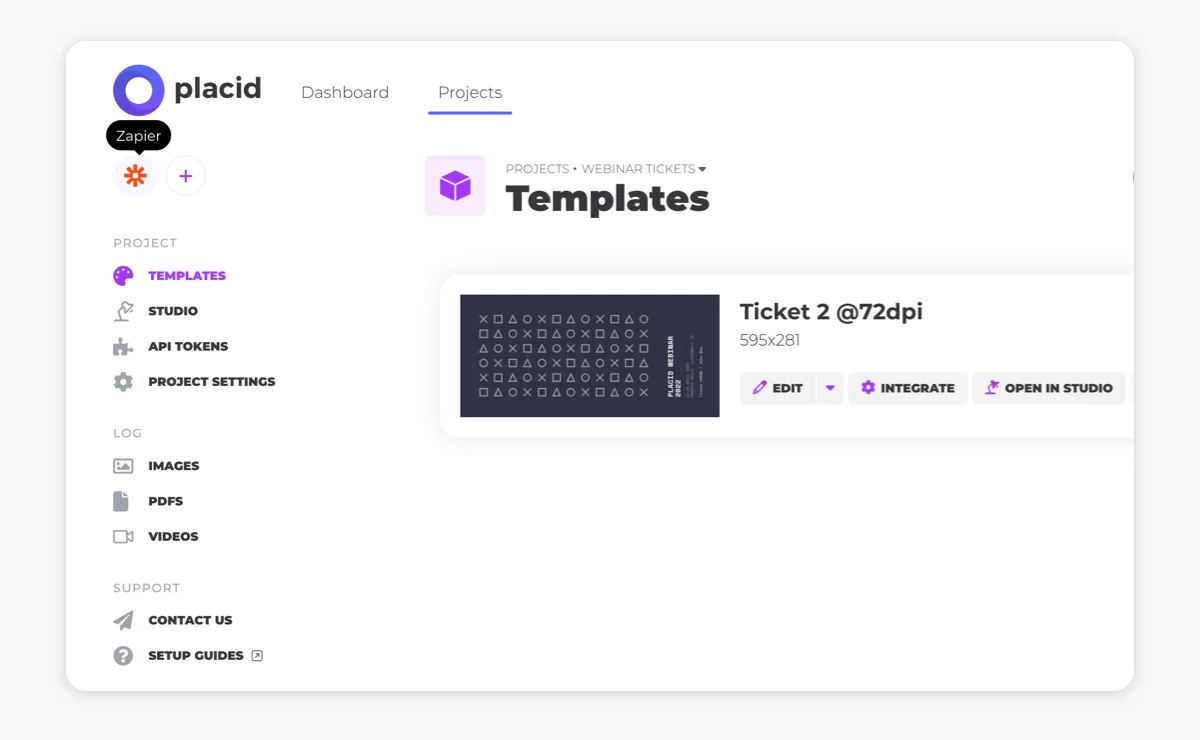Open Templates via the palette icon
The height and width of the screenshot is (740, 1200).
click(x=123, y=276)
